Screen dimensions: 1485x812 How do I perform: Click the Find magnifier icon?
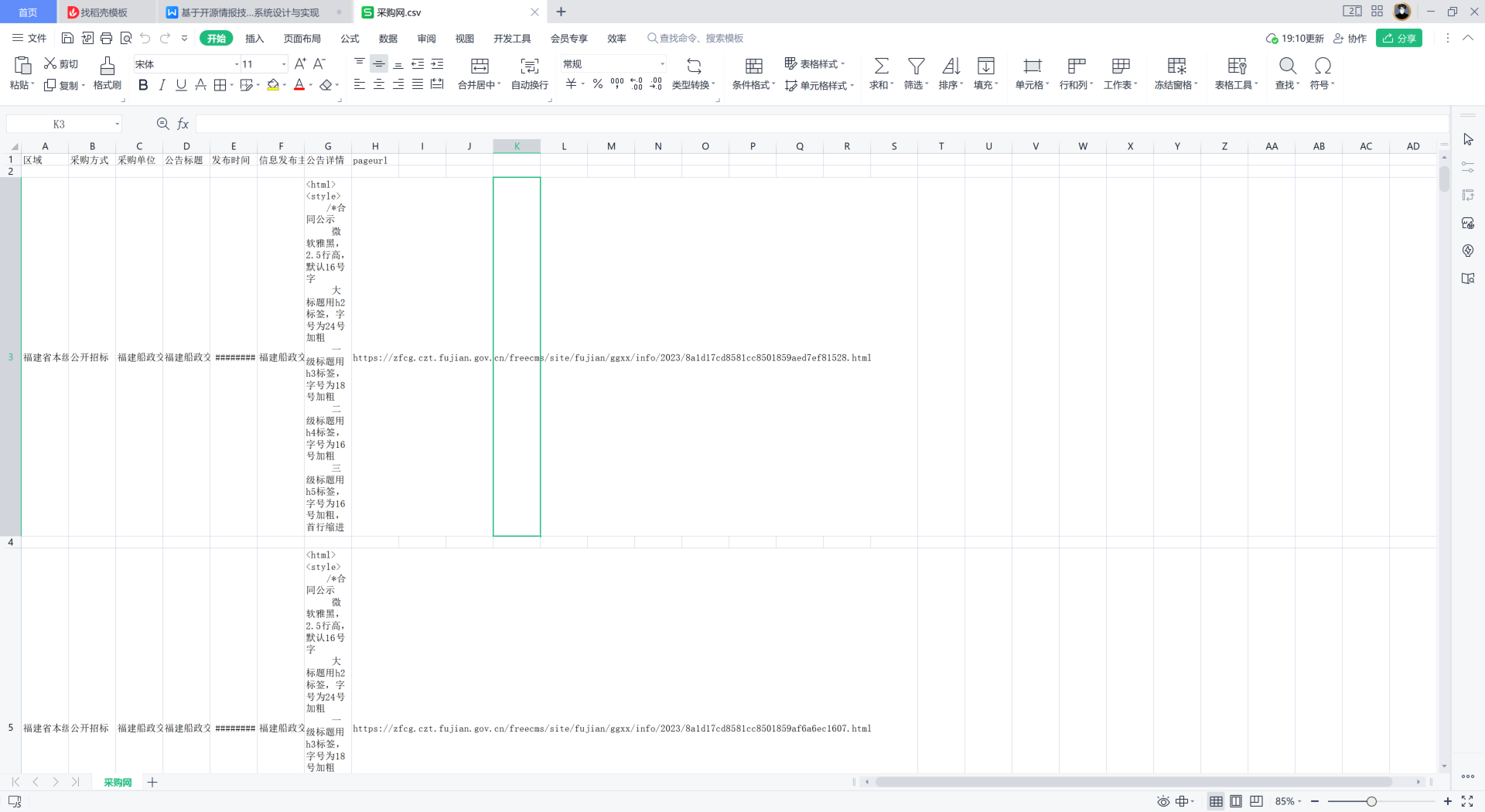1288,66
